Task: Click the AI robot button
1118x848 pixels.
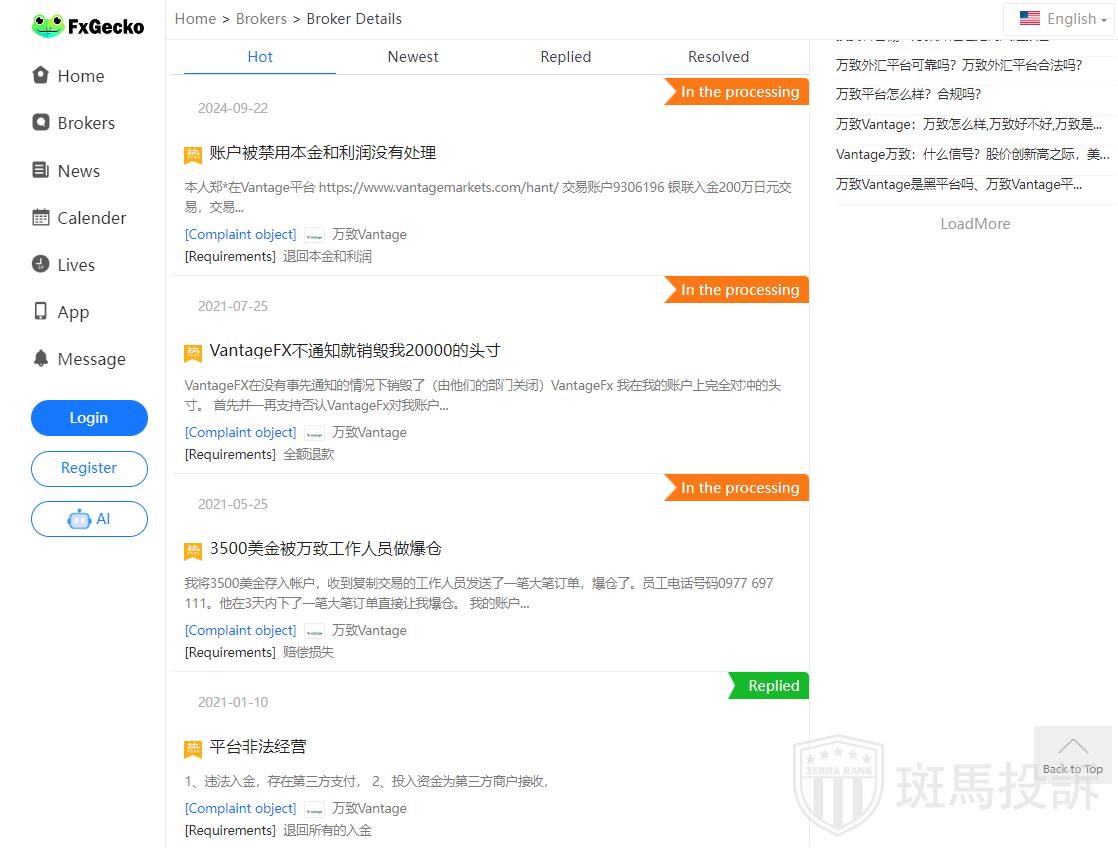Action: pos(89,519)
